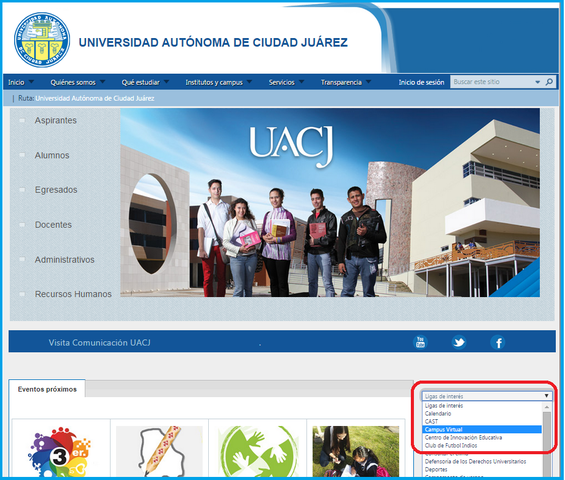Expand the Institutos y campus menu

[219, 82]
